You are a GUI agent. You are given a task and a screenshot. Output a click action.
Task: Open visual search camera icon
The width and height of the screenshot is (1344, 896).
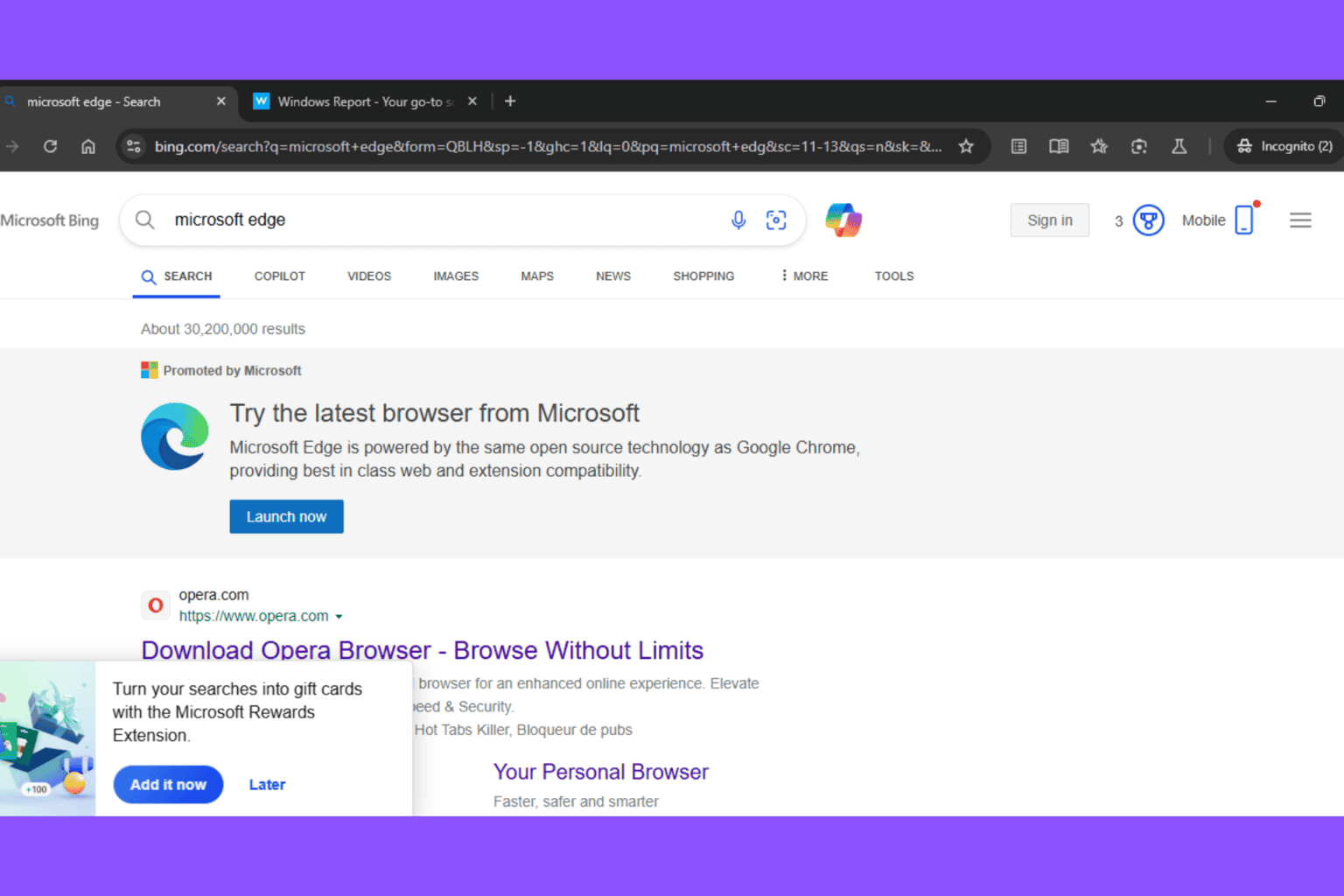coord(776,220)
